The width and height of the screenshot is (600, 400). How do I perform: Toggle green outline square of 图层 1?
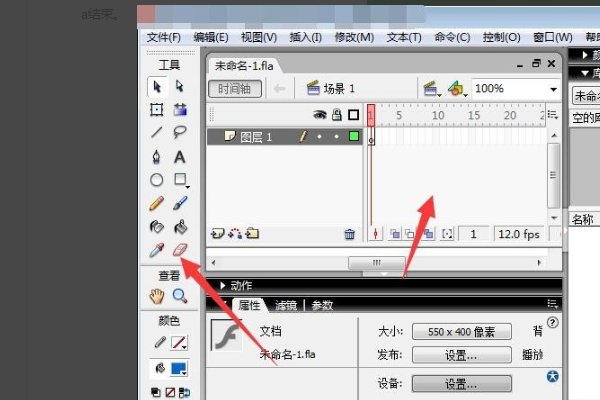click(x=354, y=136)
